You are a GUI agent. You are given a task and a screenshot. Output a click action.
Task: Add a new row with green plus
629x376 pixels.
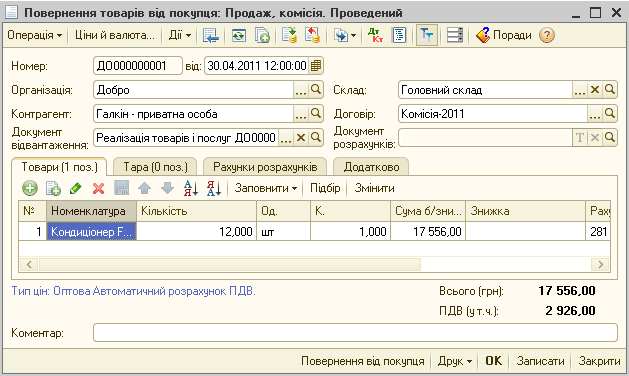pyautogui.click(x=30, y=188)
